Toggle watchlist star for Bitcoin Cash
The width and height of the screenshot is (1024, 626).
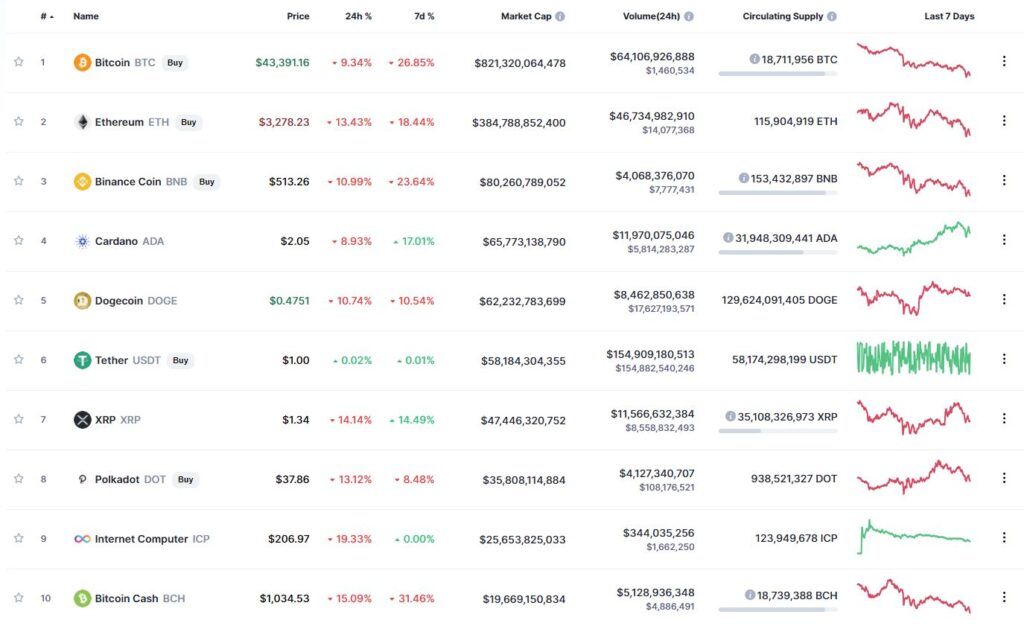19,598
